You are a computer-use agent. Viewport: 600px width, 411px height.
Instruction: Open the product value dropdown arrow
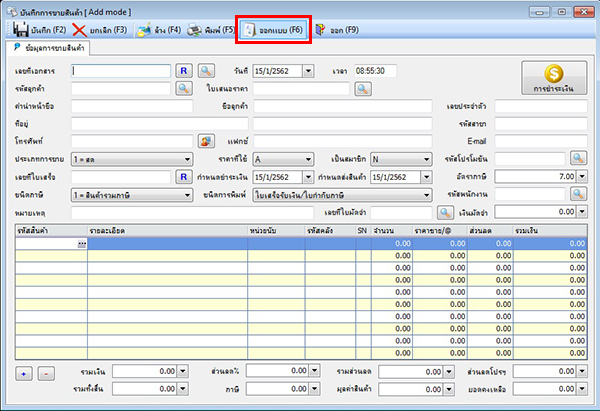(449, 389)
